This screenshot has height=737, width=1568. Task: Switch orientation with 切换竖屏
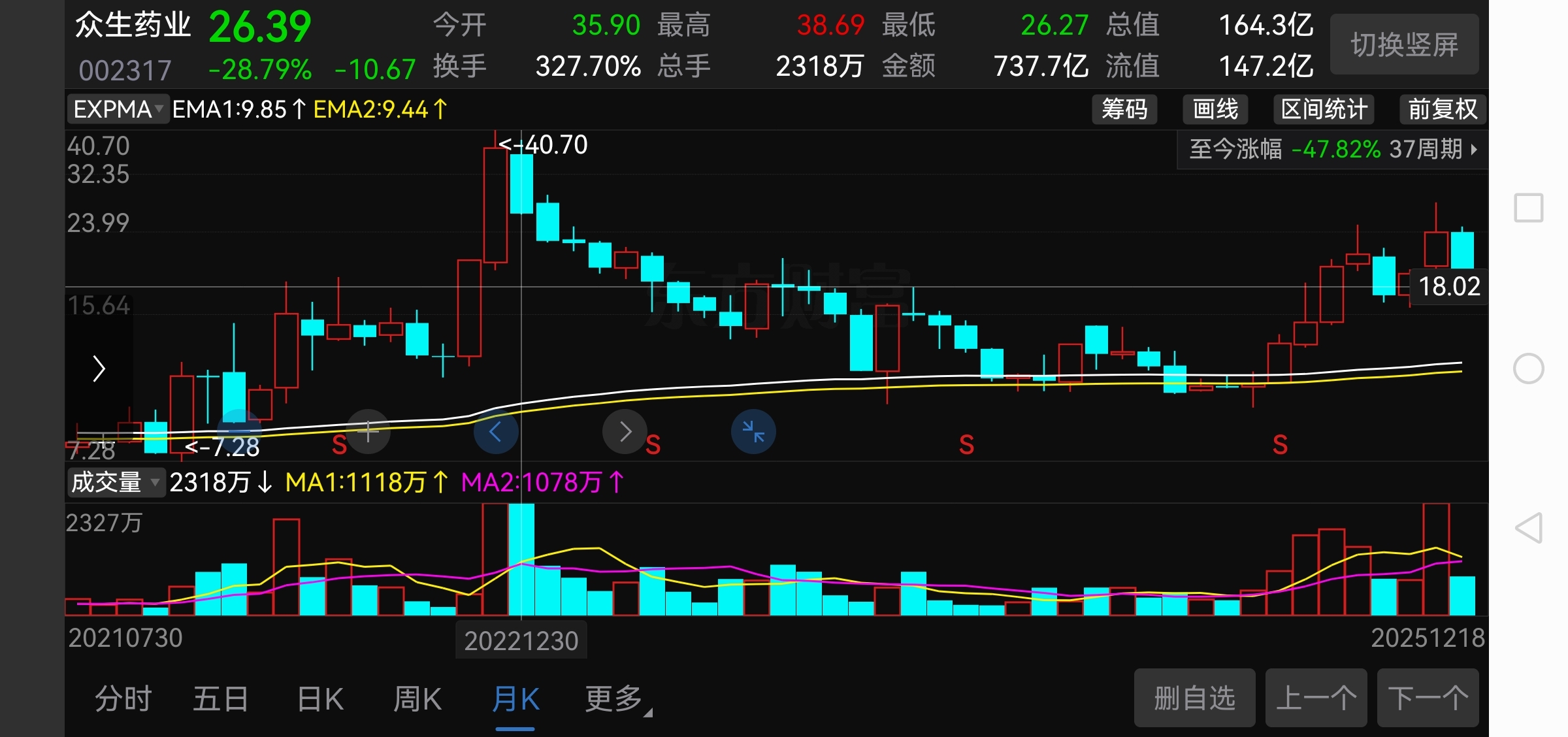pyautogui.click(x=1404, y=44)
